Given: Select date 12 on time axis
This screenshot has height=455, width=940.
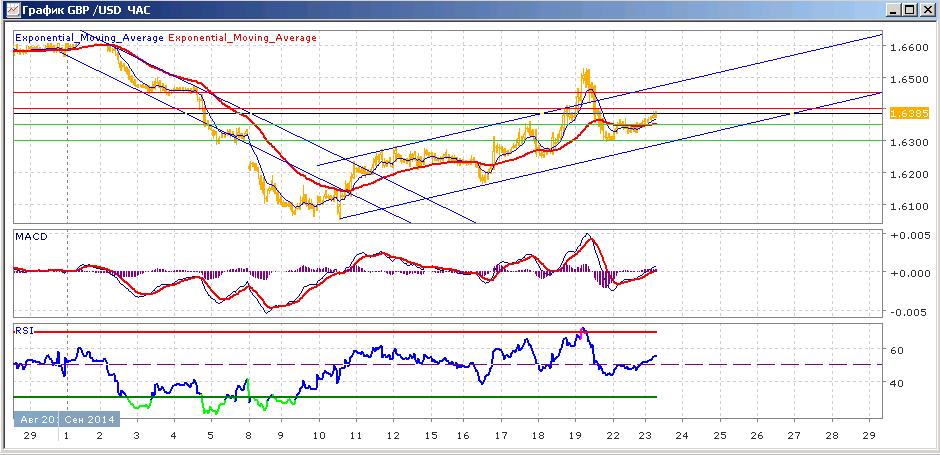Looking at the screenshot, I should click(393, 435).
